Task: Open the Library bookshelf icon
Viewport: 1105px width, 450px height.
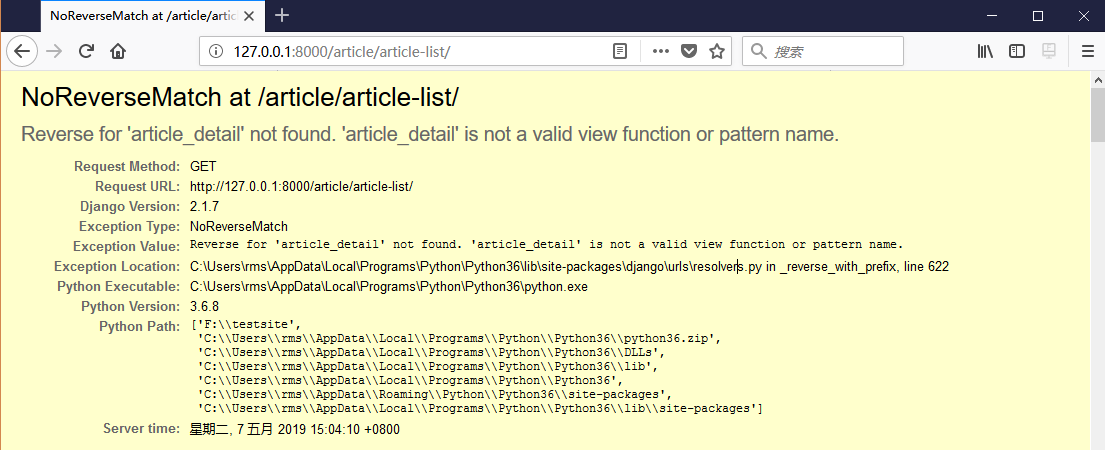Action: tap(985, 52)
